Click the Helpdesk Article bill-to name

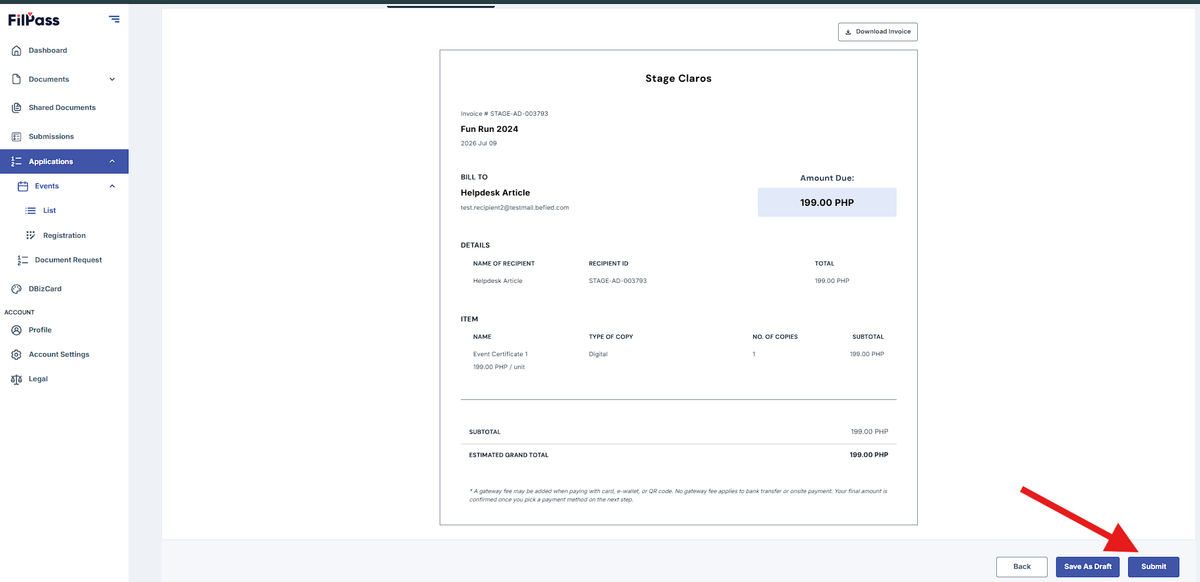[495, 193]
